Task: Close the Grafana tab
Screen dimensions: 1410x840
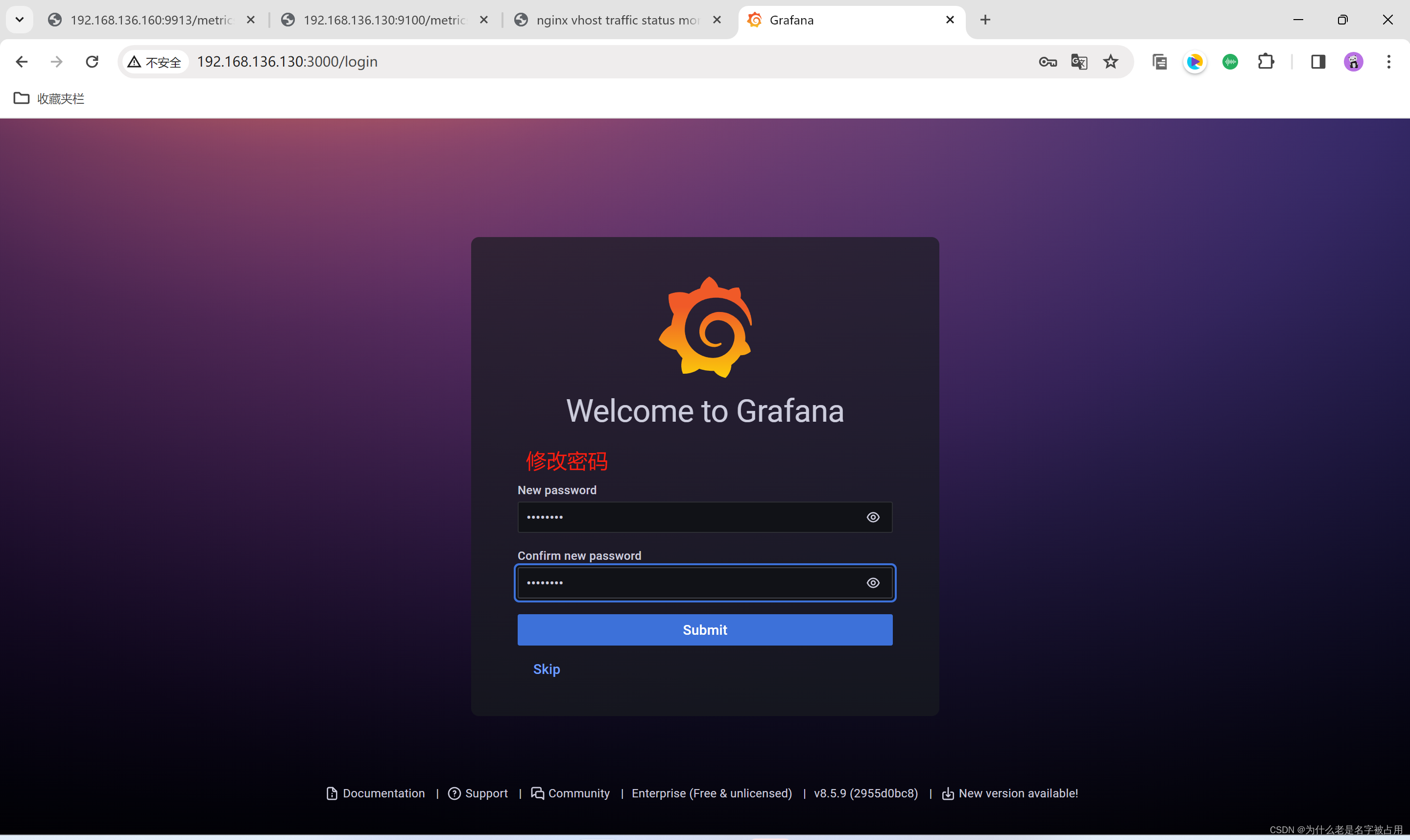Action: [951, 21]
